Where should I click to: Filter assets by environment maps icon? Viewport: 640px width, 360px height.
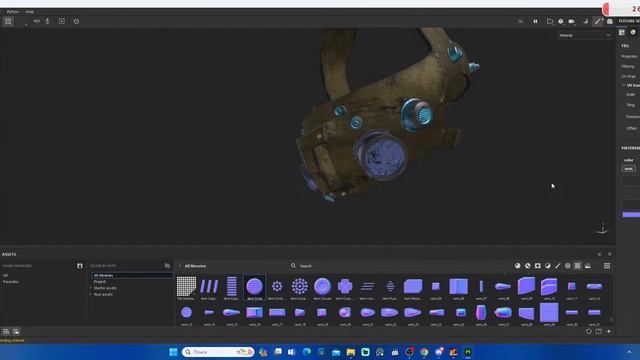[x=588, y=266]
